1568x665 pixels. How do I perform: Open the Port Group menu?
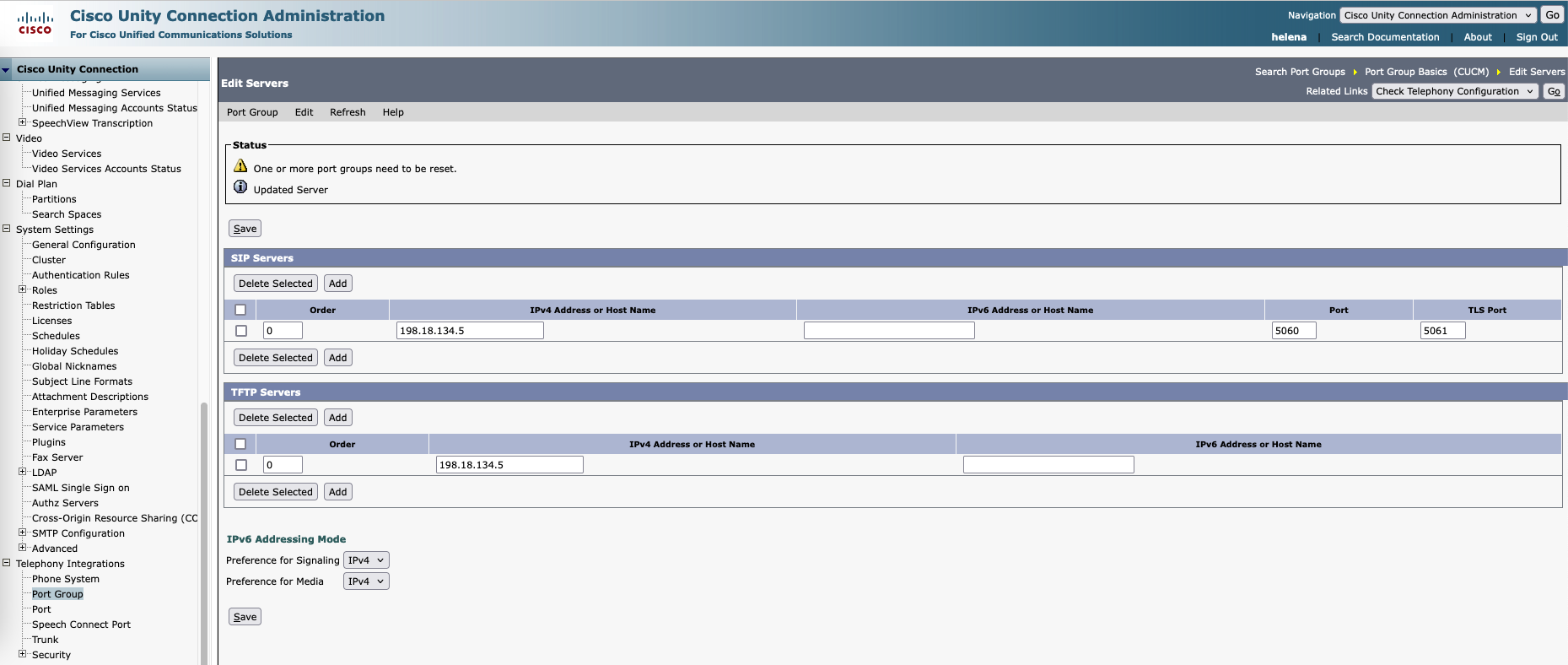(252, 112)
